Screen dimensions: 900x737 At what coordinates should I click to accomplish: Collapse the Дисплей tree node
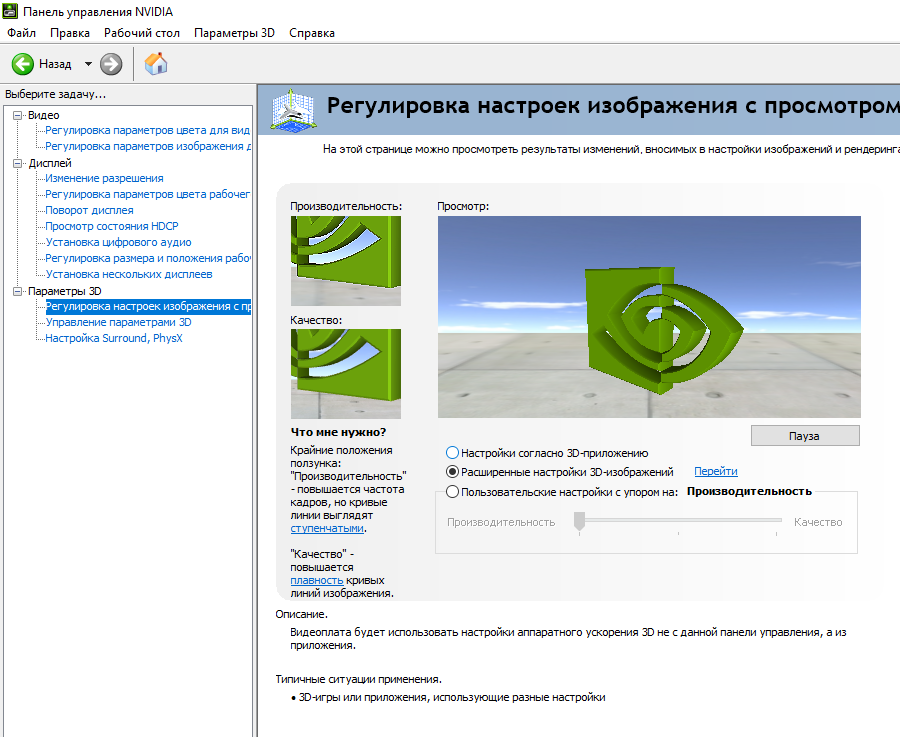(x=18, y=164)
